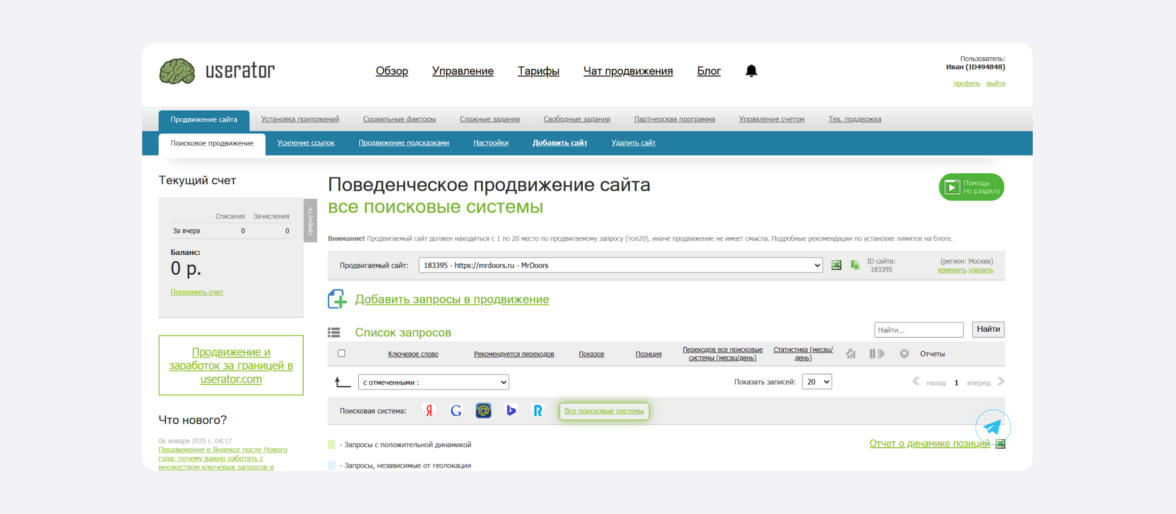Select Bing search engine icon
The height and width of the screenshot is (514, 1176).
[511, 411]
